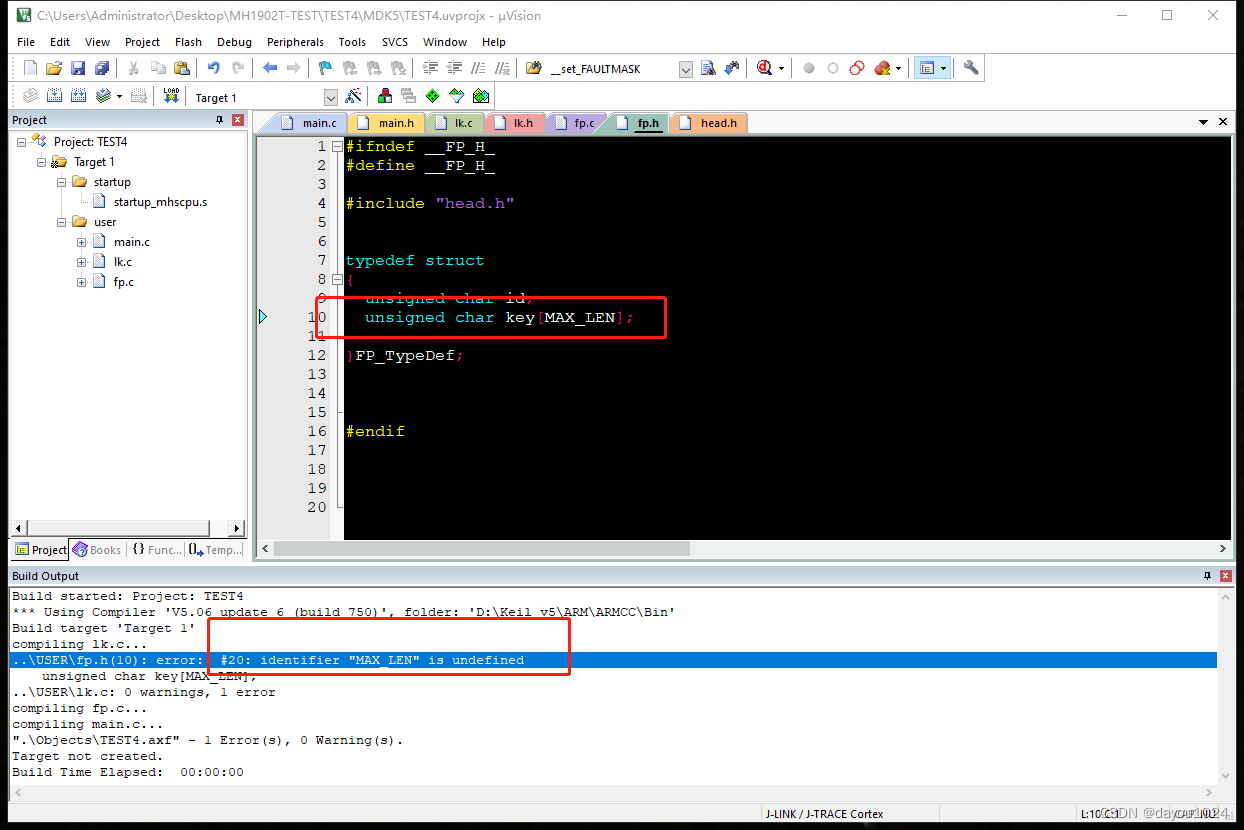Switch to the lk.h editor tab
The height and width of the screenshot is (830, 1244).
[x=514, y=123]
